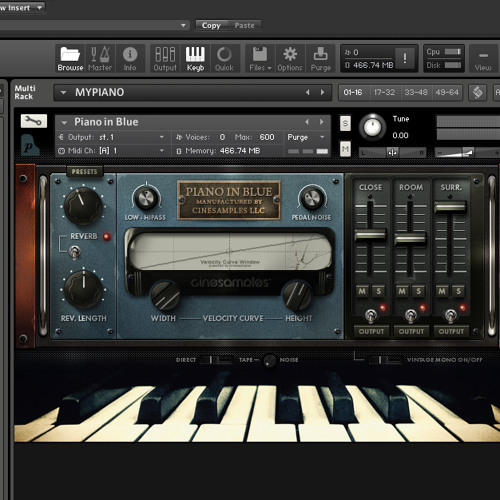Click the exclamation panic button

coord(405,58)
